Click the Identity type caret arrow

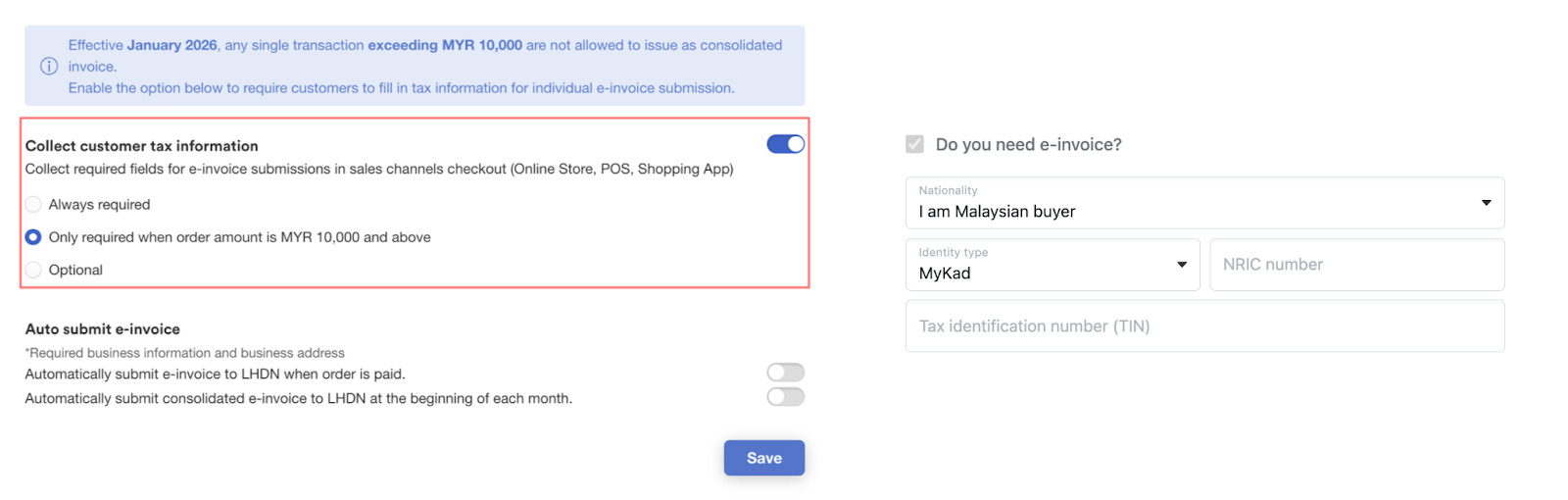[1182, 265]
